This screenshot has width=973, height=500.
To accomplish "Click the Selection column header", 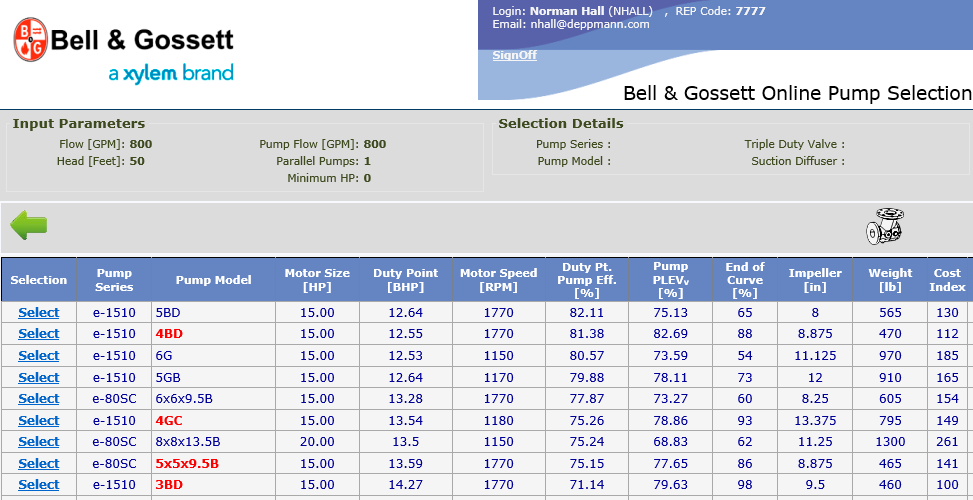I will pyautogui.click(x=38, y=280).
